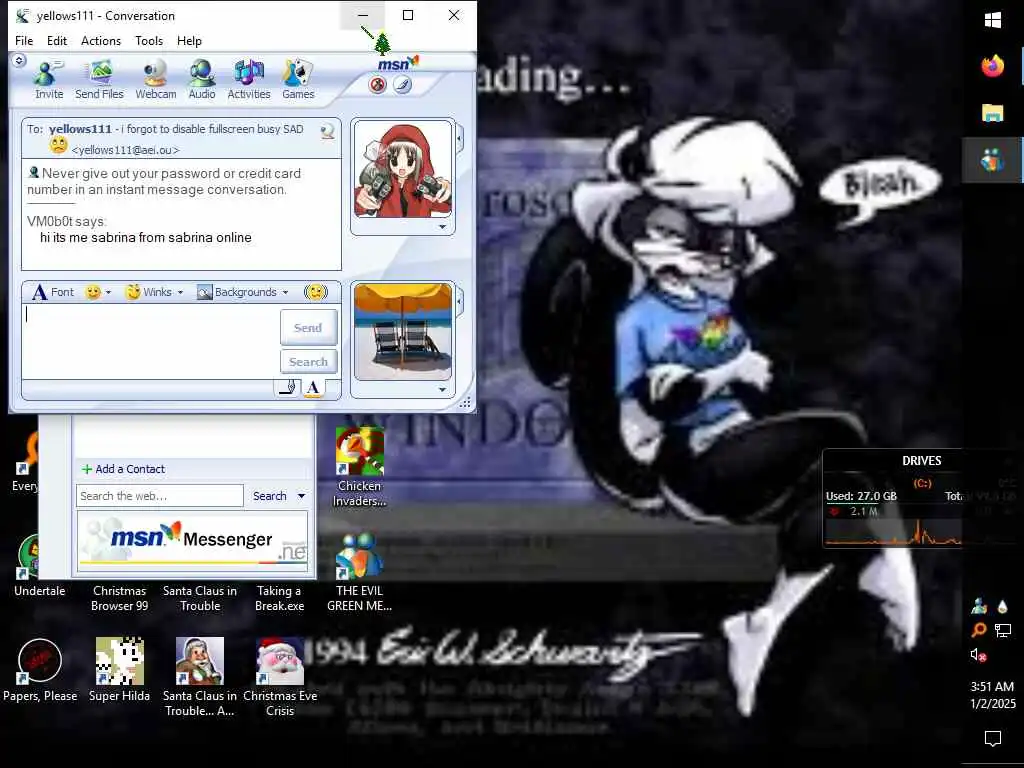
Task: Select the Super Hilda desktop shortcut
Action: click(x=120, y=670)
